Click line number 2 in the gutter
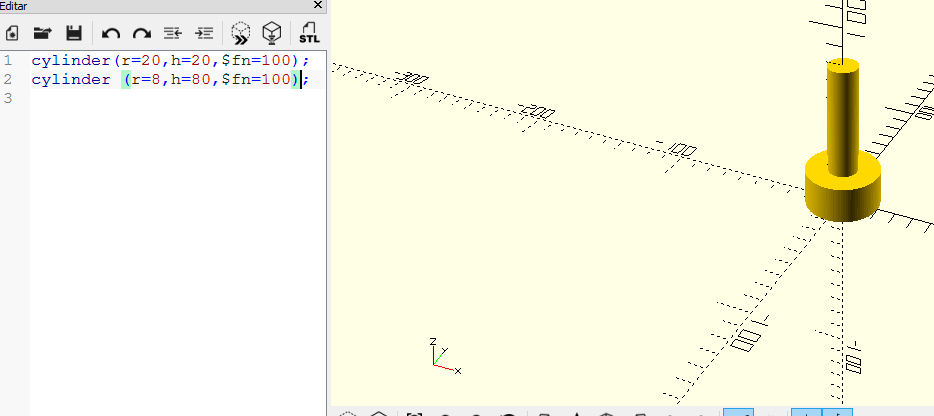 point(8,79)
